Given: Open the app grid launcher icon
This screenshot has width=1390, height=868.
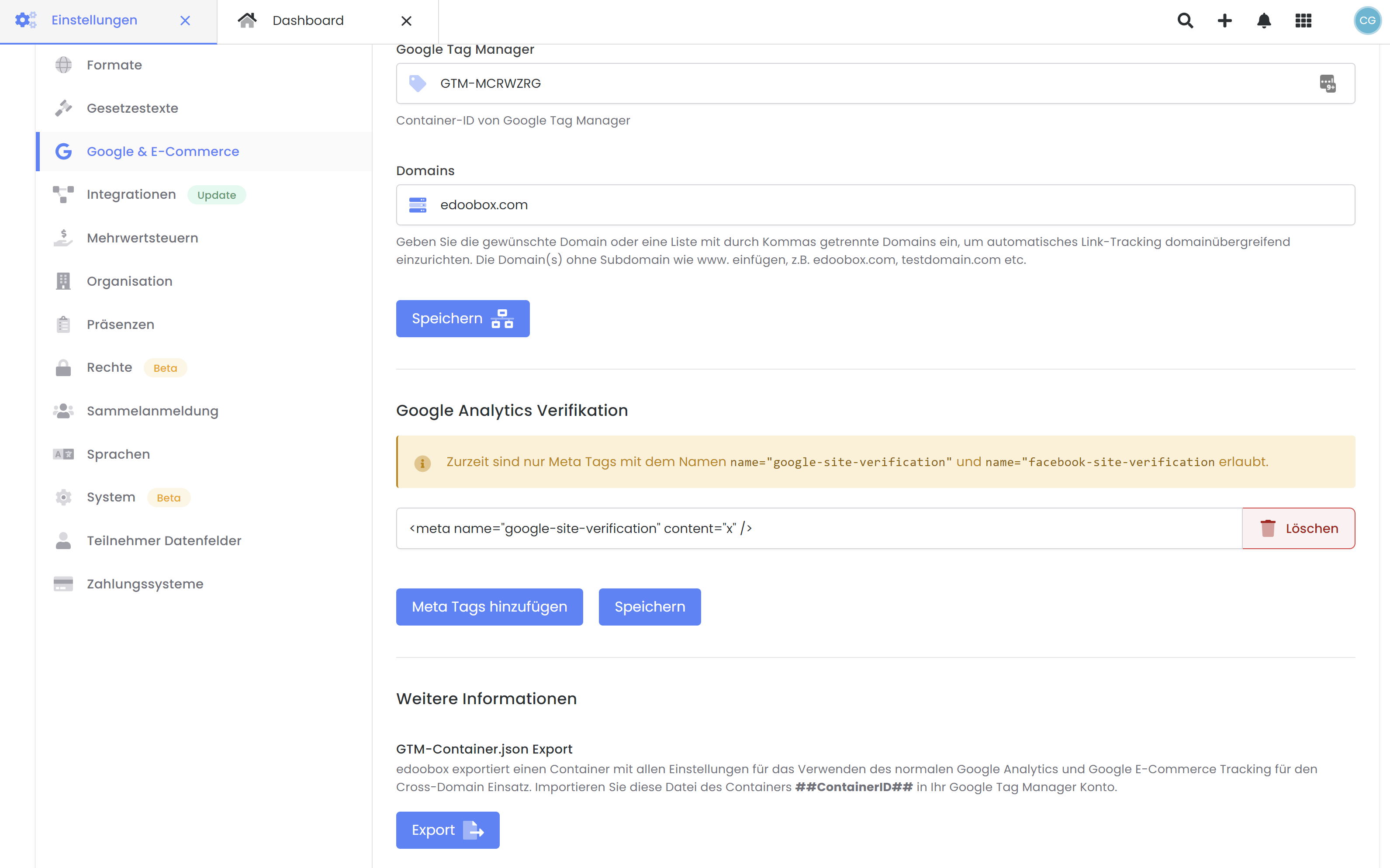Looking at the screenshot, I should tap(1304, 20).
